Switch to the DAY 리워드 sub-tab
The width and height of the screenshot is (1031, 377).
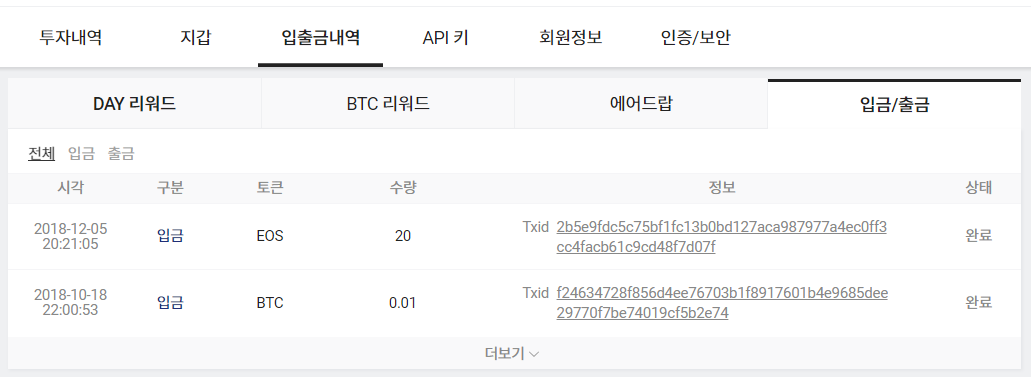point(135,104)
